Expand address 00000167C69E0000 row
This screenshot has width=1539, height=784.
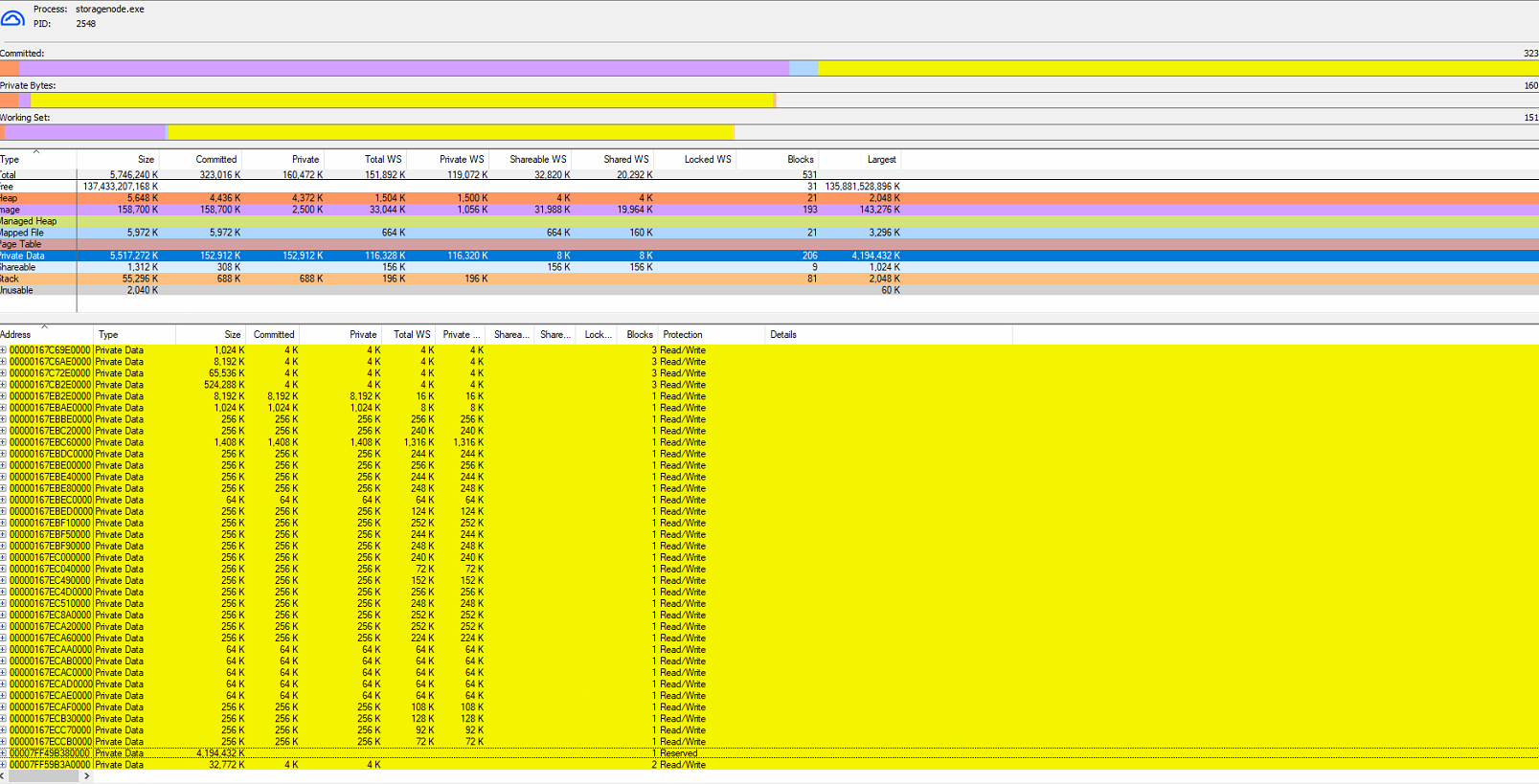pos(4,350)
